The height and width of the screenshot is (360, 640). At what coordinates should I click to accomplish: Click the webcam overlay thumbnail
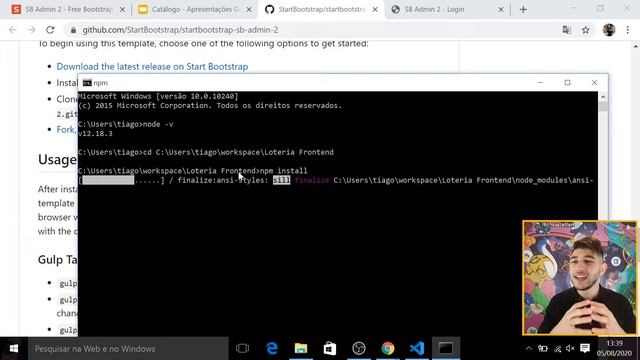coord(580,278)
